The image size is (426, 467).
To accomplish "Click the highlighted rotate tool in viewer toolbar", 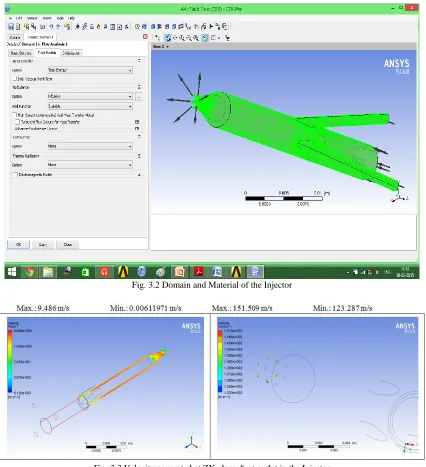I will pyautogui.click(x=168, y=38).
